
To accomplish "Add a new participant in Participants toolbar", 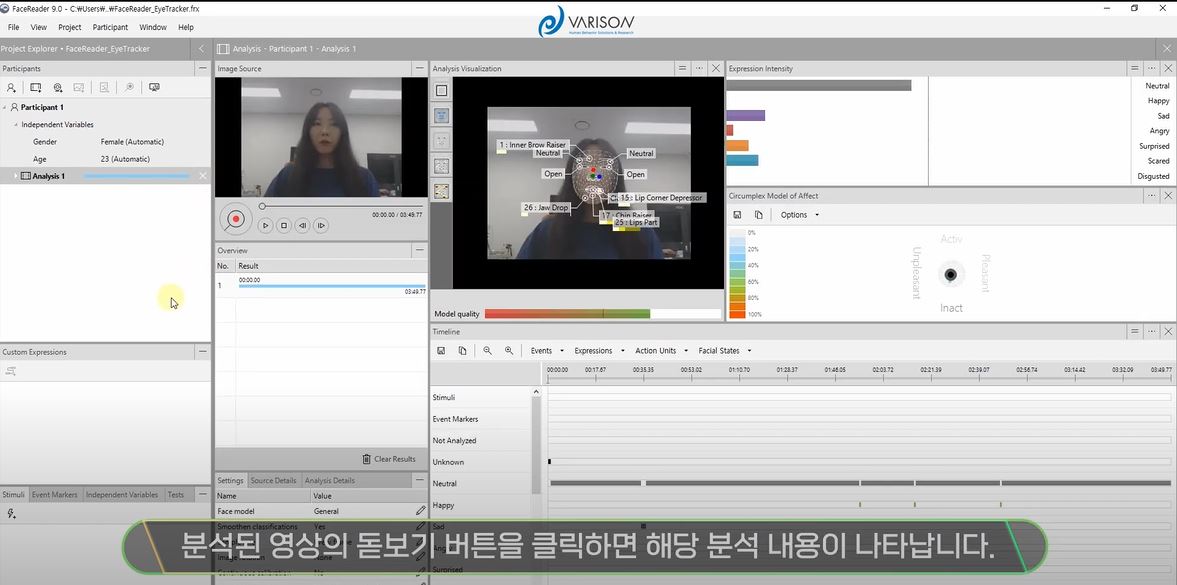I will click(11, 87).
